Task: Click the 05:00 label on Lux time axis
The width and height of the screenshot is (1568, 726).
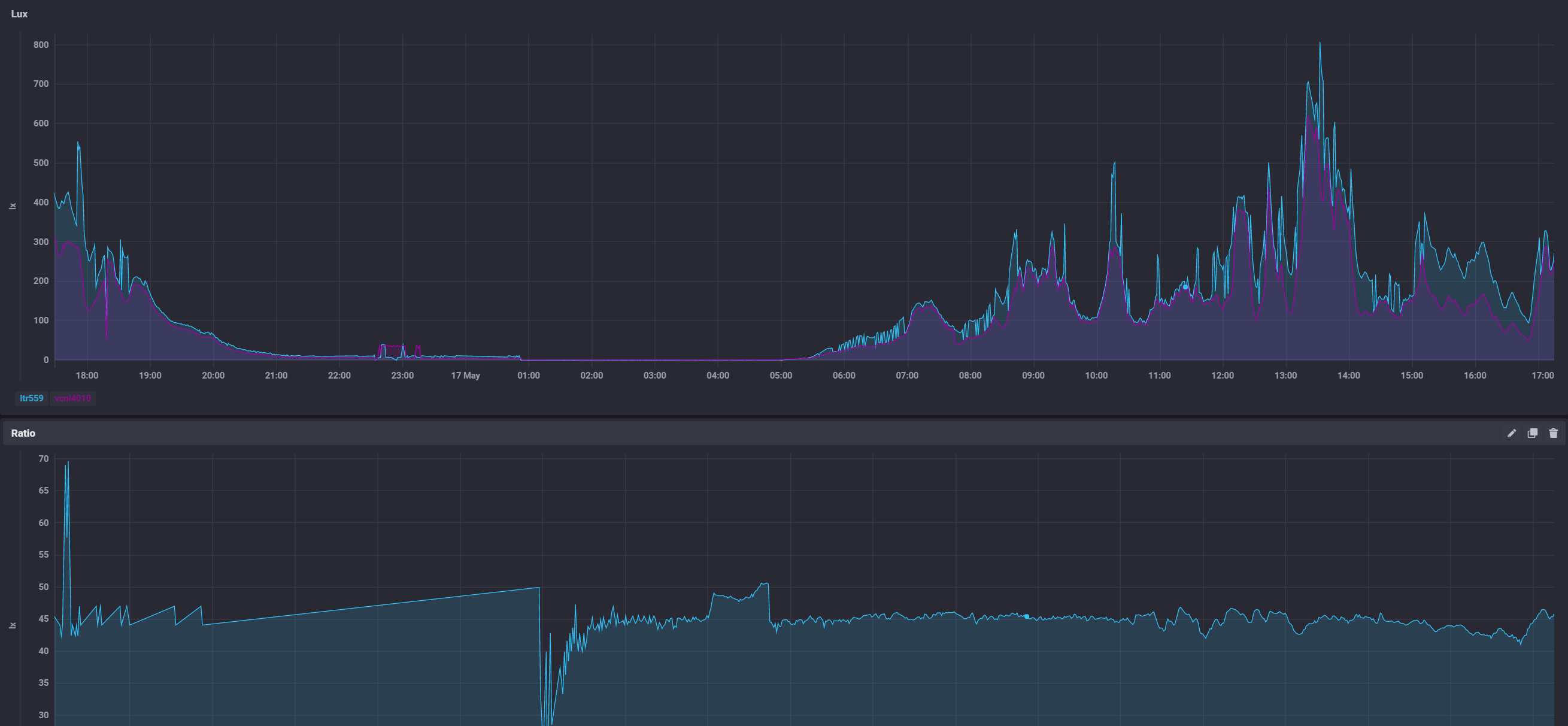Action: point(780,375)
